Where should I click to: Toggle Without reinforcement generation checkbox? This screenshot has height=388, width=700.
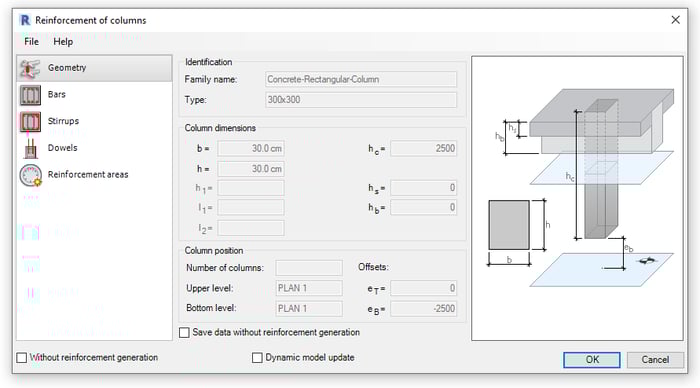click(x=21, y=358)
